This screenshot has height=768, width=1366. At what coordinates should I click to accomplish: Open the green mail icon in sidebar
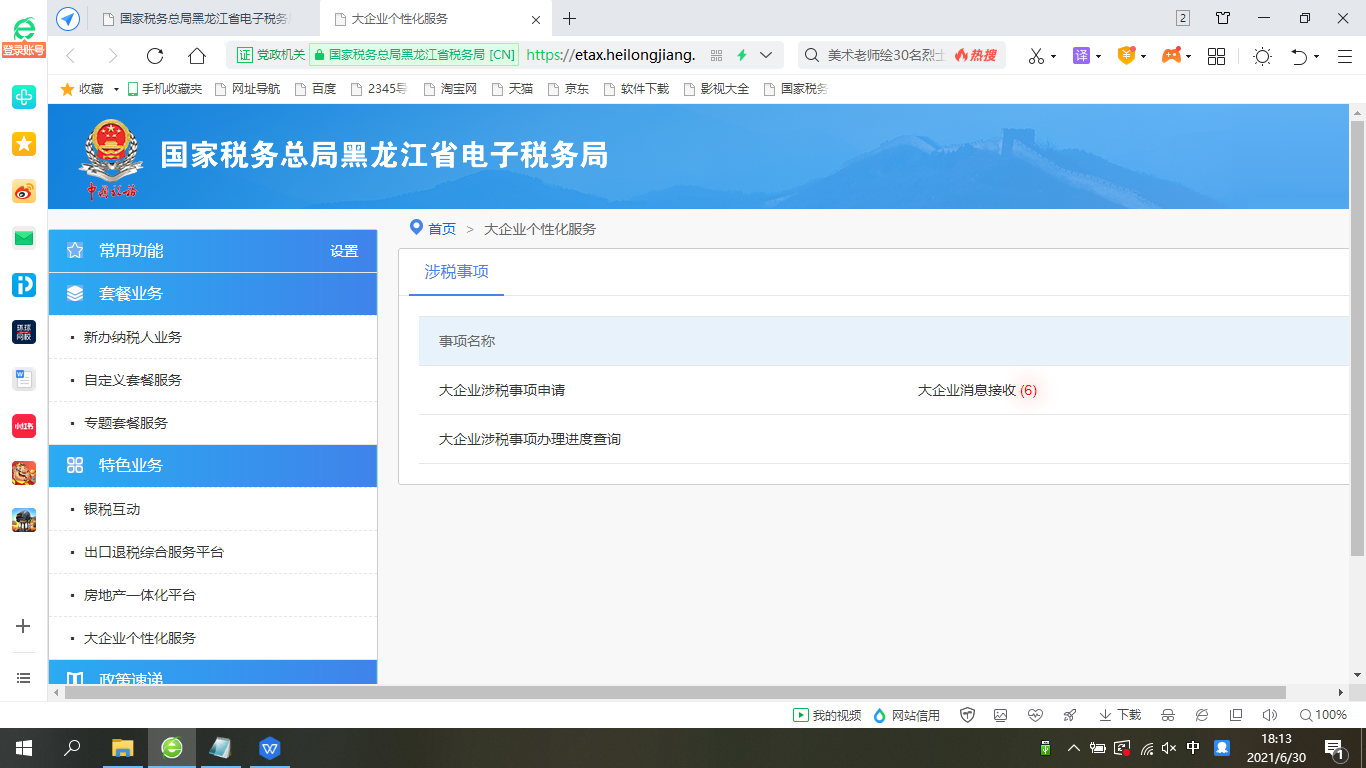click(24, 238)
